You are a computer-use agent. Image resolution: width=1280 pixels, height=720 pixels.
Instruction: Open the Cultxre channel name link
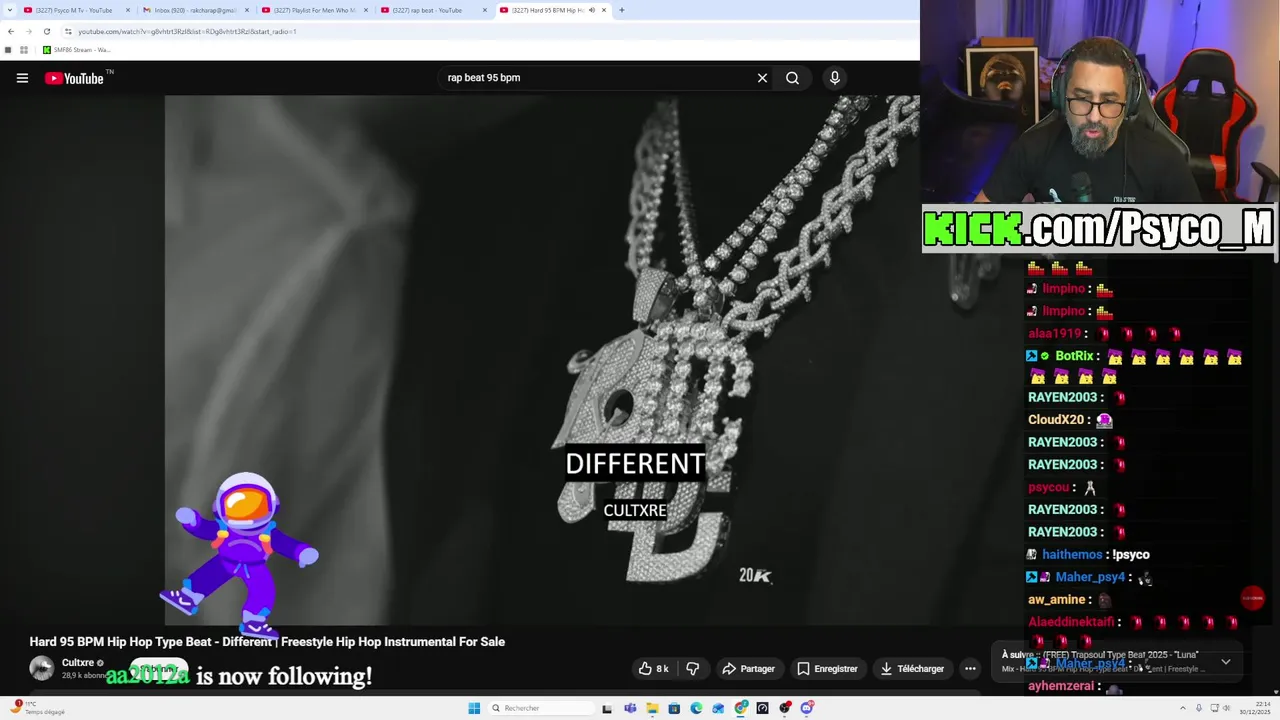(78, 662)
